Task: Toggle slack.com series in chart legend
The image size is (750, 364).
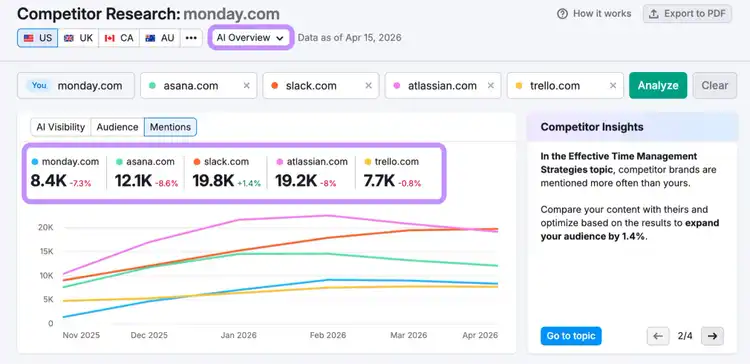Action: pos(221,162)
